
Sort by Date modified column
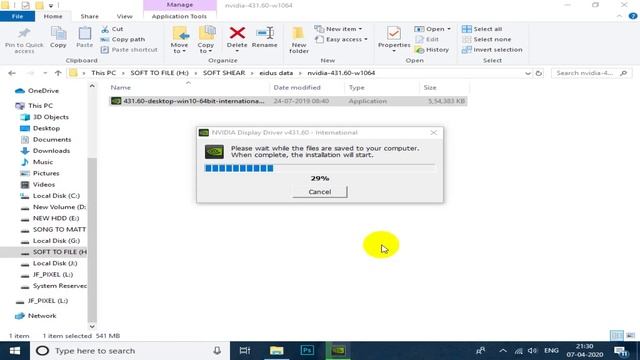point(297,87)
